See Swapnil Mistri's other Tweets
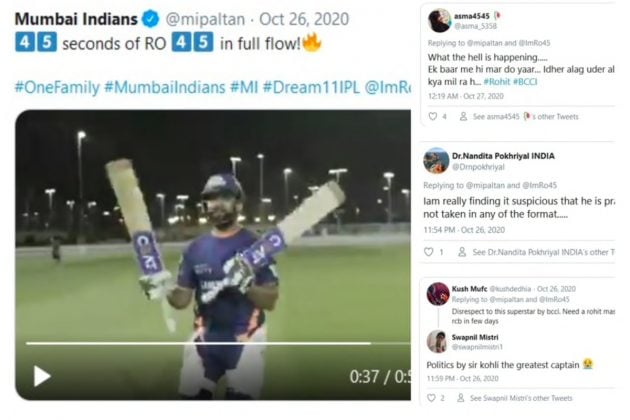Screen dimensions: 630x420 pos(521,398)
